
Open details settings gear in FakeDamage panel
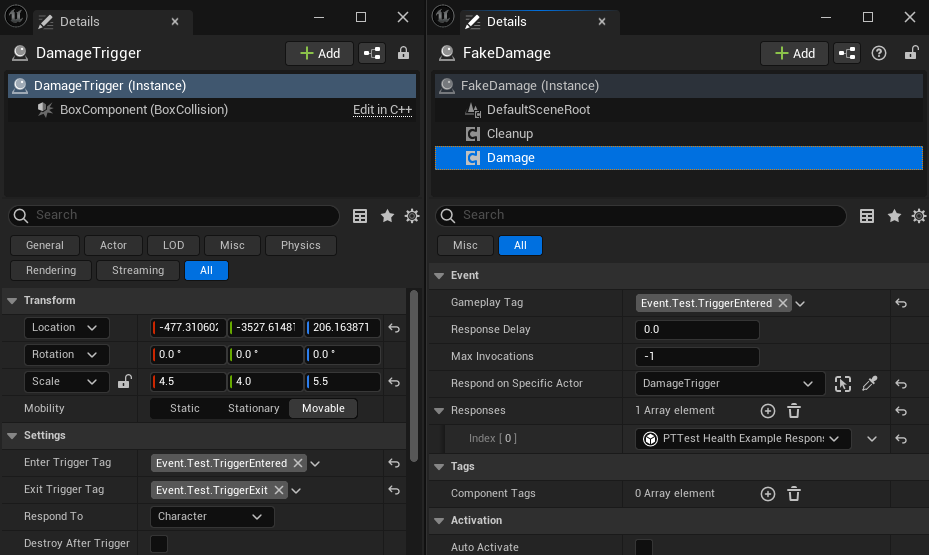click(x=919, y=216)
